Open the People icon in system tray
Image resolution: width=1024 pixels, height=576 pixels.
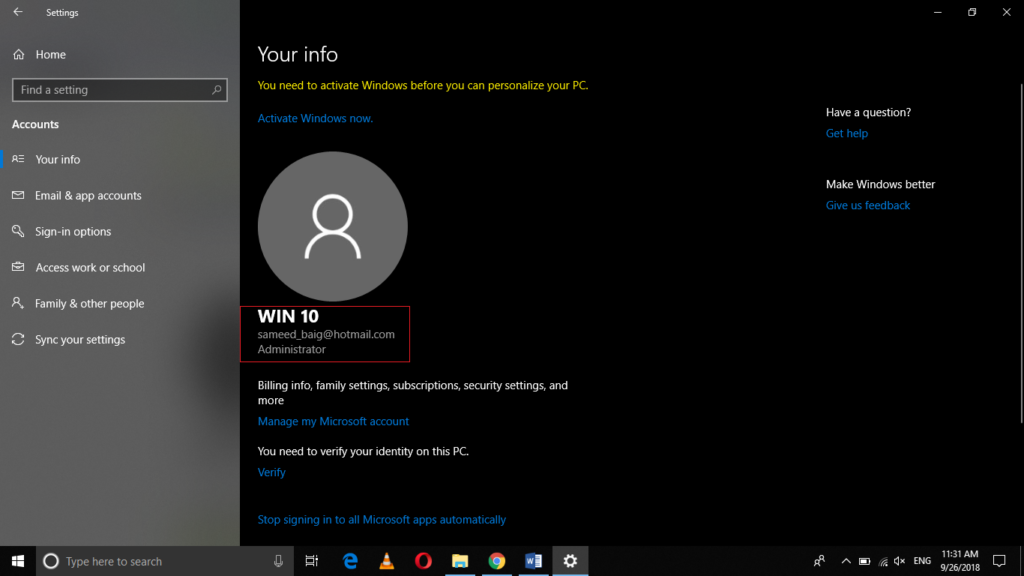[x=819, y=561]
